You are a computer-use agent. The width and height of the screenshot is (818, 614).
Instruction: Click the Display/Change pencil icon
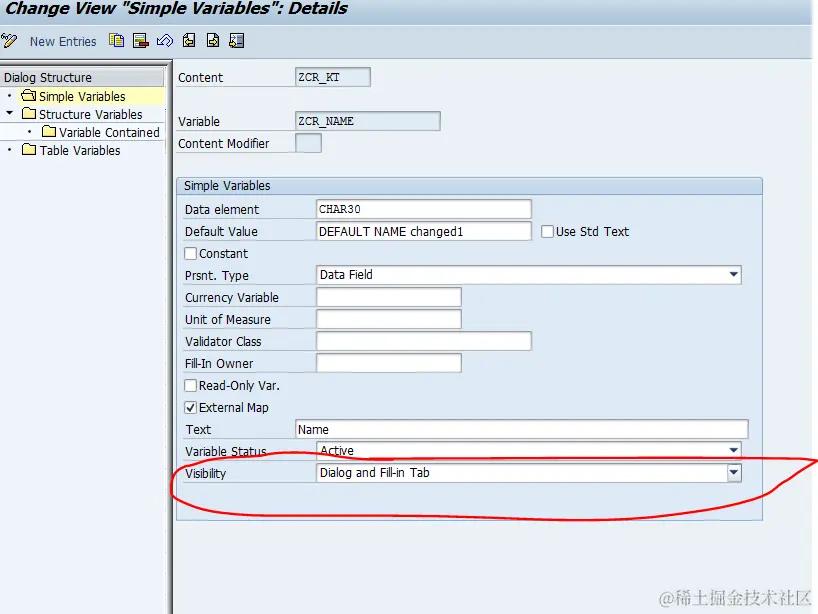tap(9, 41)
